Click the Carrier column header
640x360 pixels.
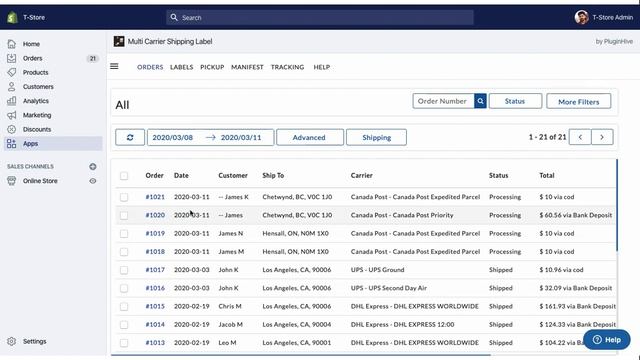362,176
